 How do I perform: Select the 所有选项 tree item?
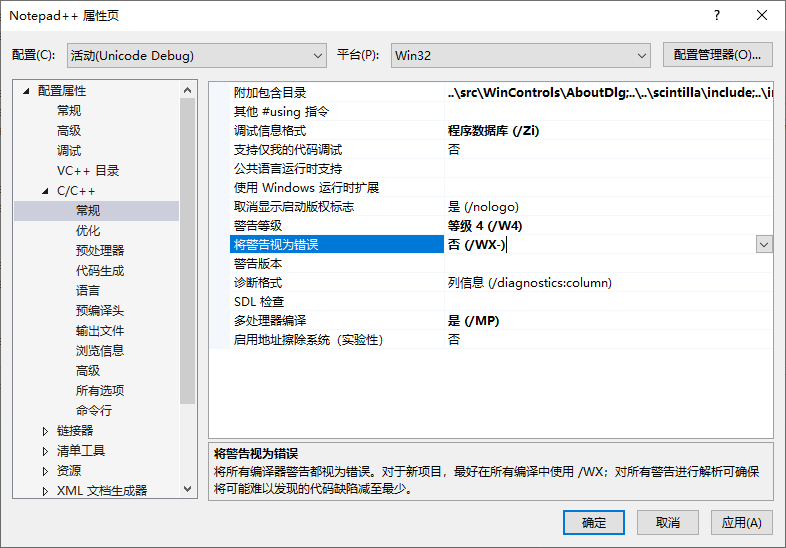[x=100, y=391]
